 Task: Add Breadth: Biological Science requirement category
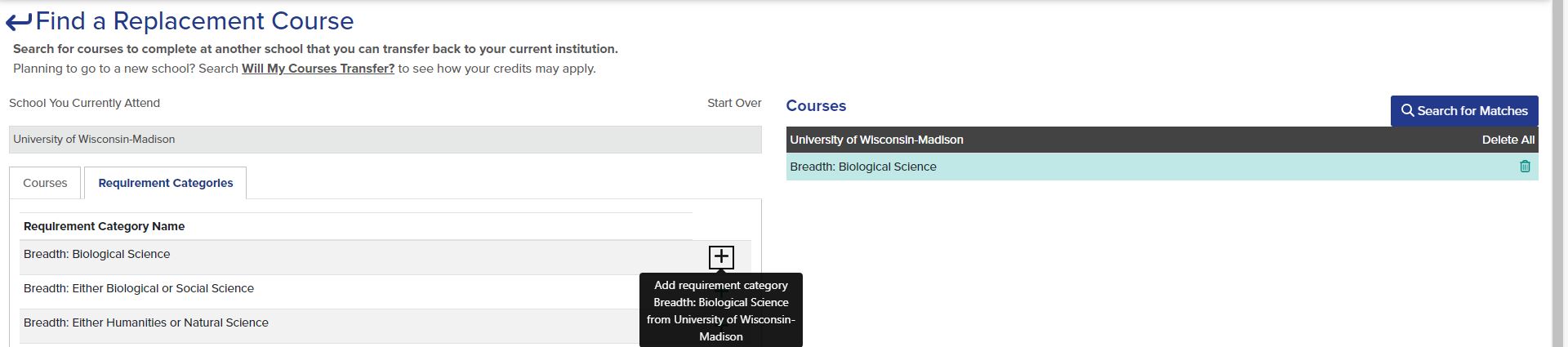pyautogui.click(x=721, y=257)
